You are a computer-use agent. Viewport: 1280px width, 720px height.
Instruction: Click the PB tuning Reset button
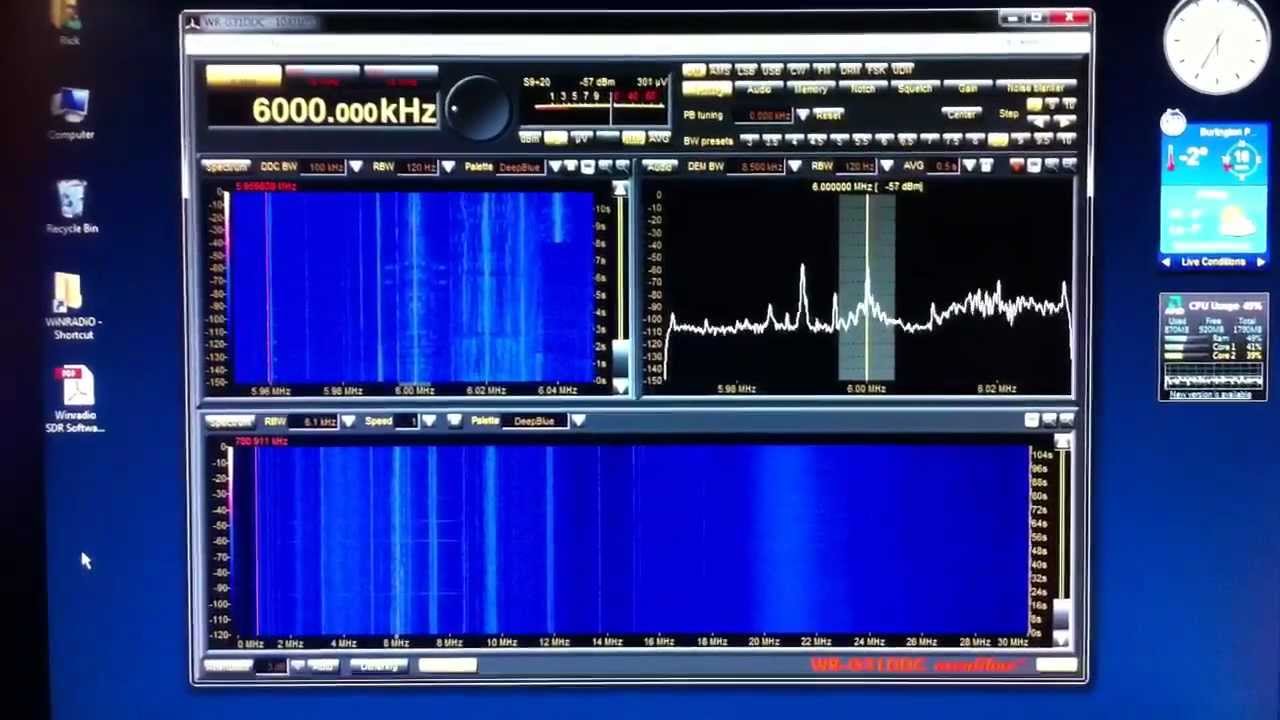tap(828, 115)
